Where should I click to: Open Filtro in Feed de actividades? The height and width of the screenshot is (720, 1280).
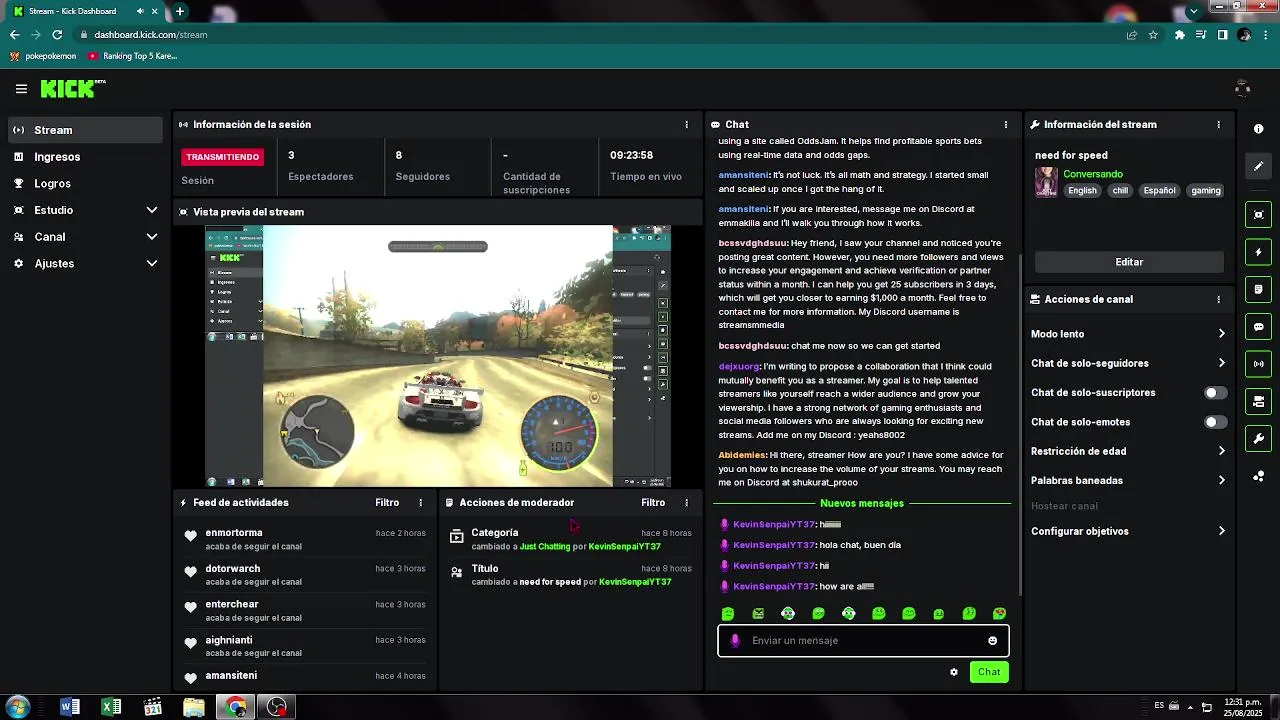coord(387,503)
